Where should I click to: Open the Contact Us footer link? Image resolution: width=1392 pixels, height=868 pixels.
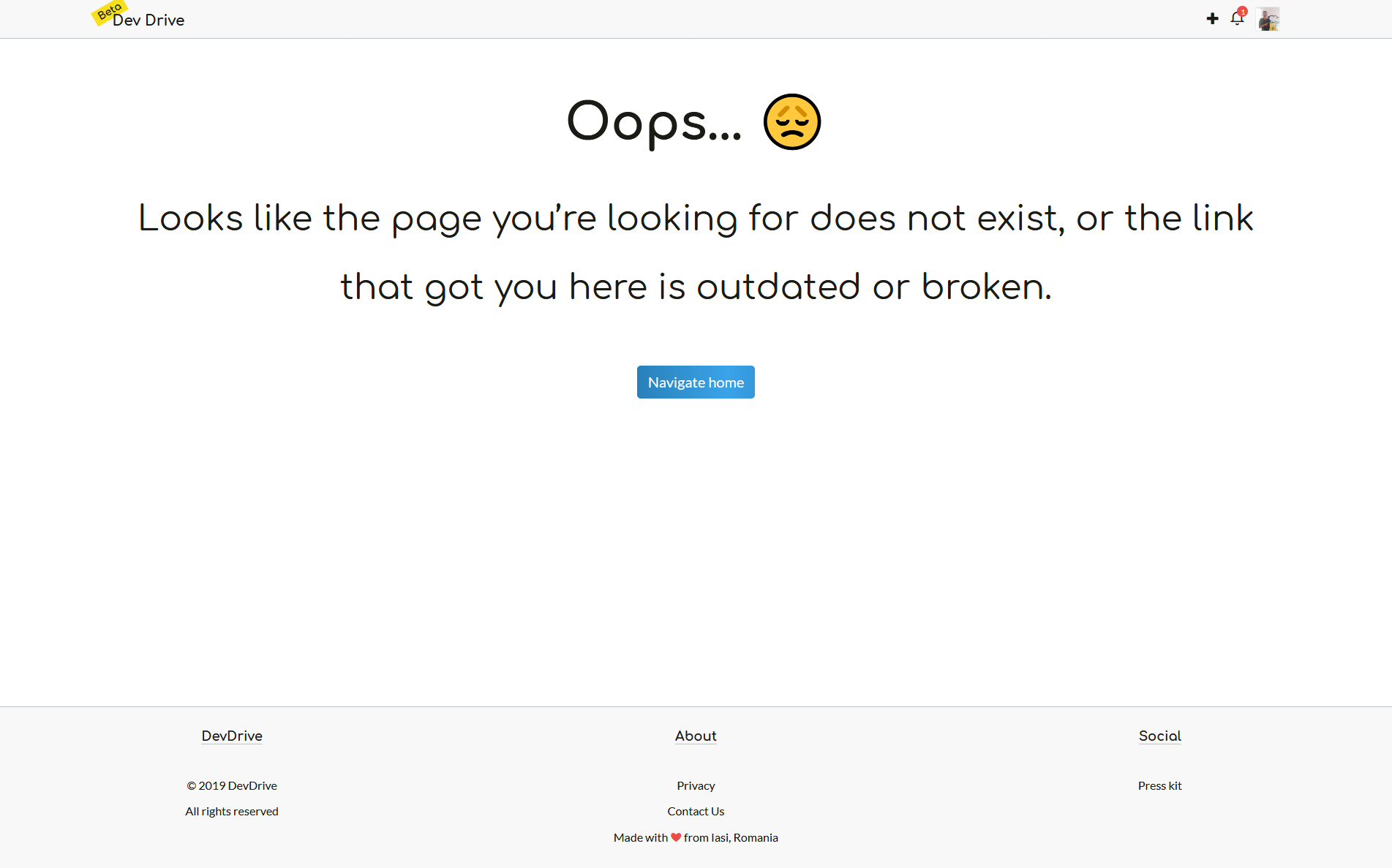coord(696,811)
